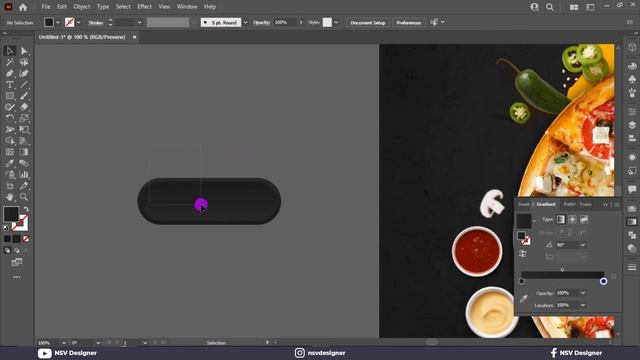This screenshot has height=360, width=640.
Task: Select the Rotate tool
Action: click(x=10, y=118)
